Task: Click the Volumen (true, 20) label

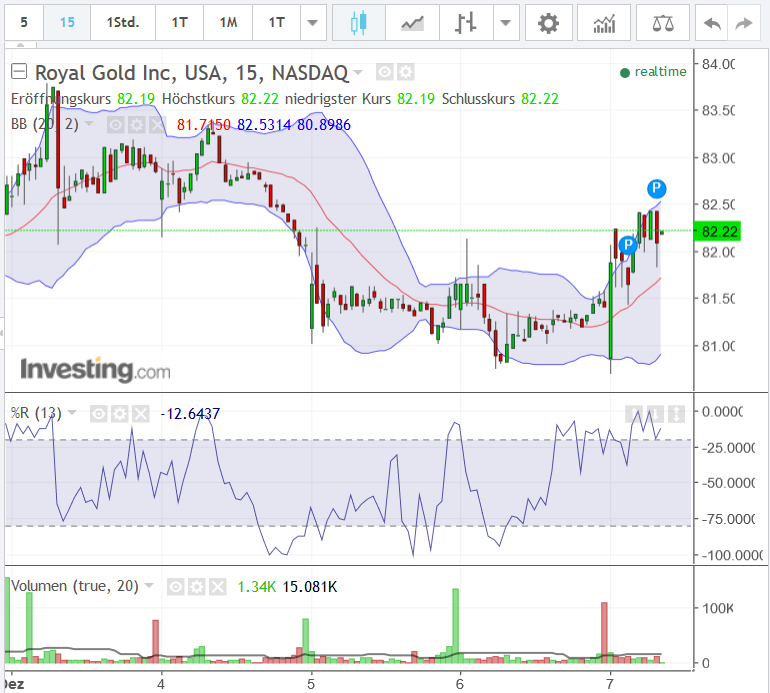Action: coord(75,586)
